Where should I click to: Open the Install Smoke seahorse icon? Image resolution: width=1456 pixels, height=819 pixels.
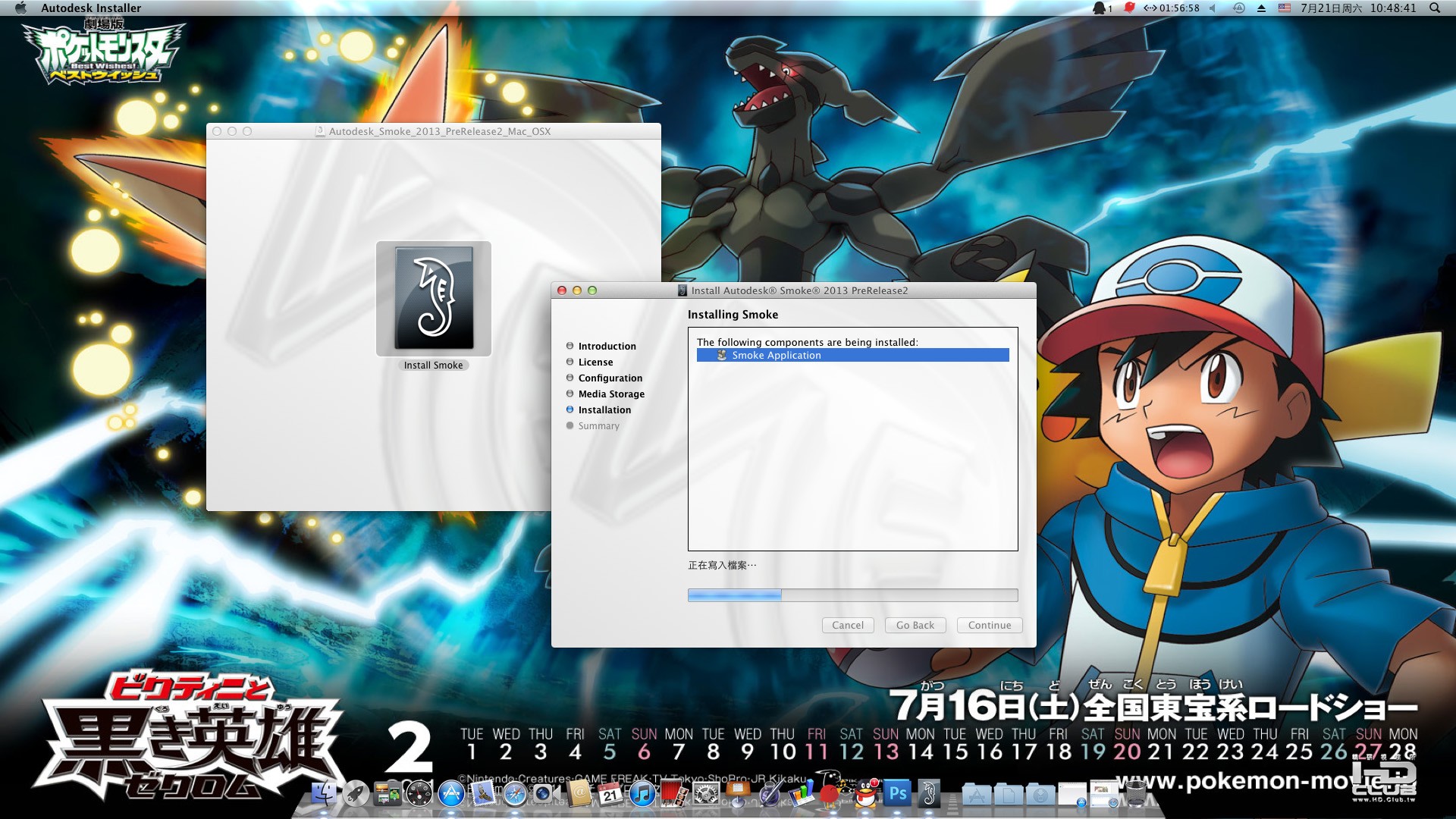click(434, 298)
